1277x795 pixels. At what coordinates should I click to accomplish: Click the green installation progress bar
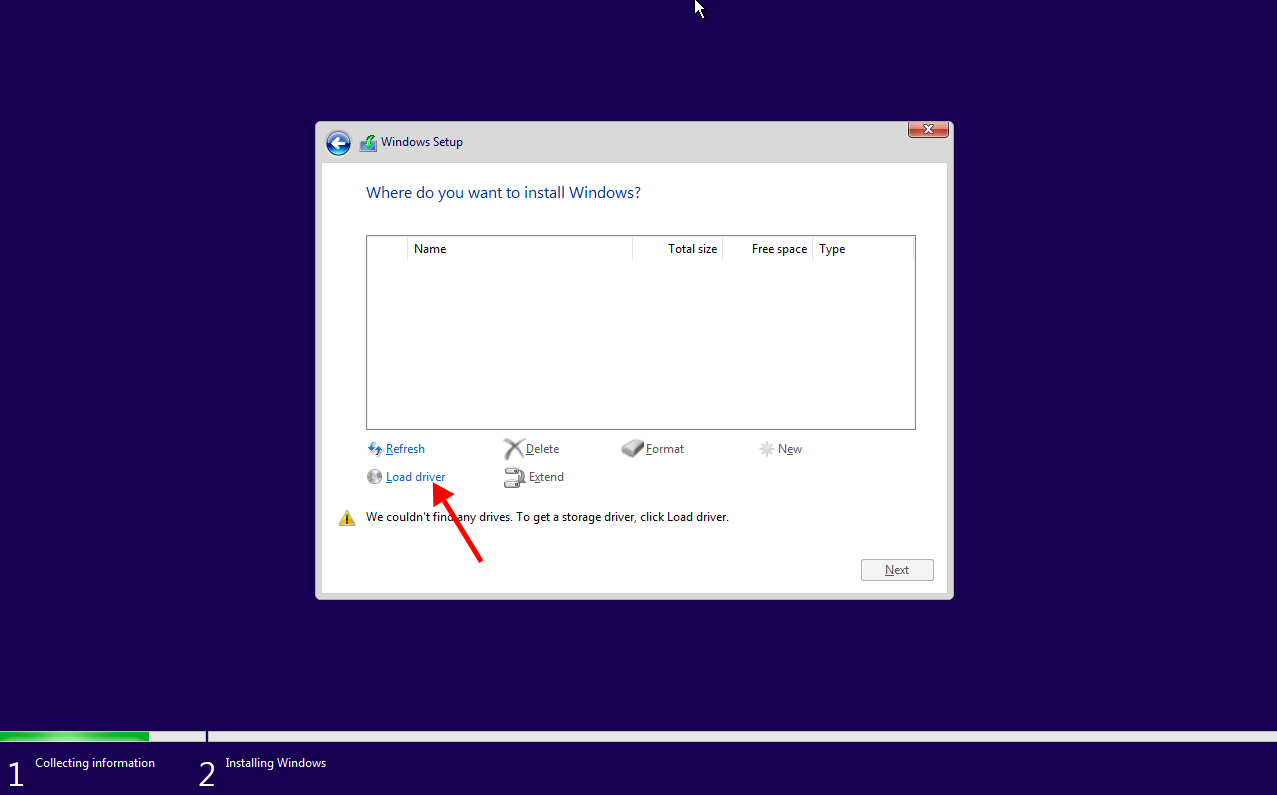coord(75,736)
